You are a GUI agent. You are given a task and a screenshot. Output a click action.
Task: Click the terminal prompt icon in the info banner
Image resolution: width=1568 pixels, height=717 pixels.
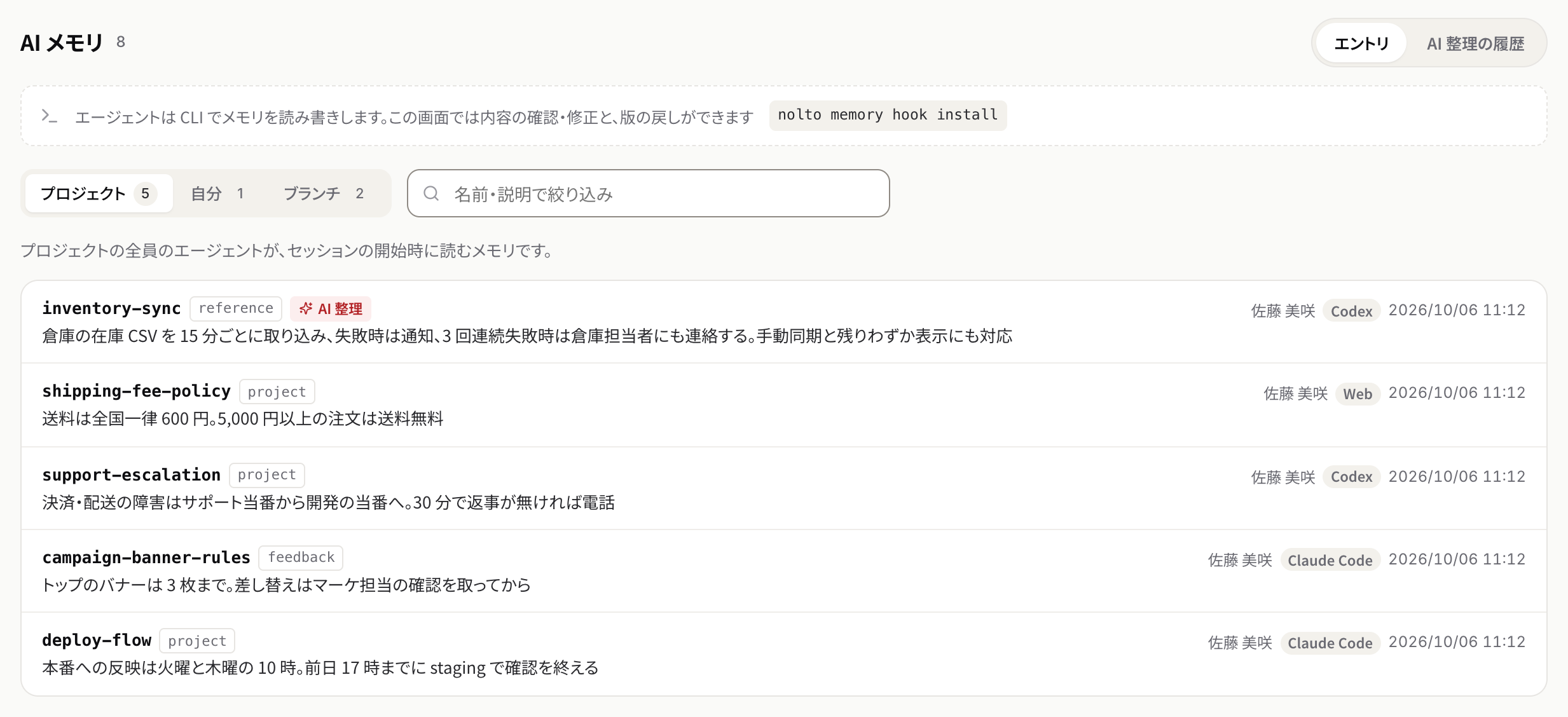point(50,116)
